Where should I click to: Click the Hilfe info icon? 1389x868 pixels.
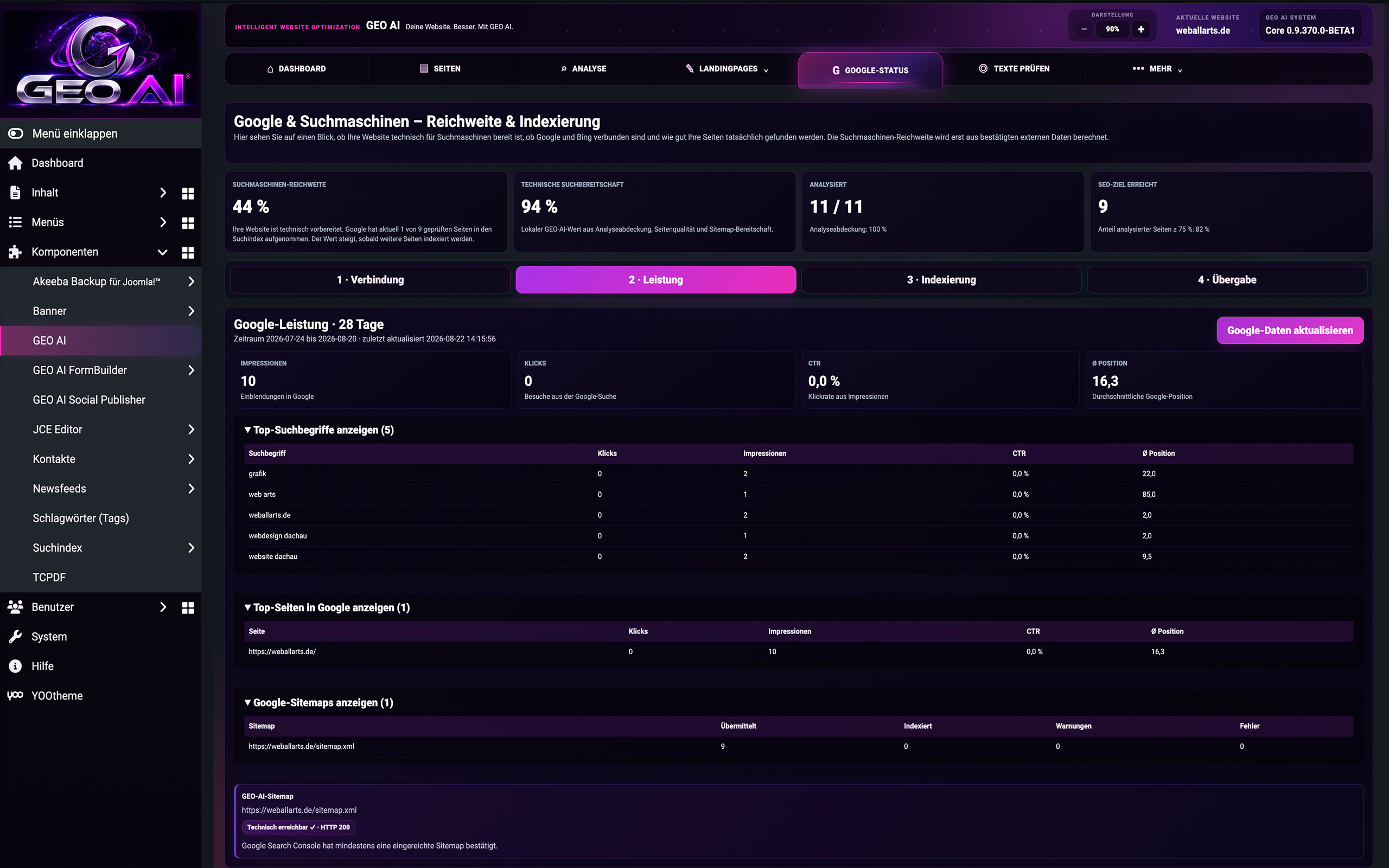pos(16,666)
